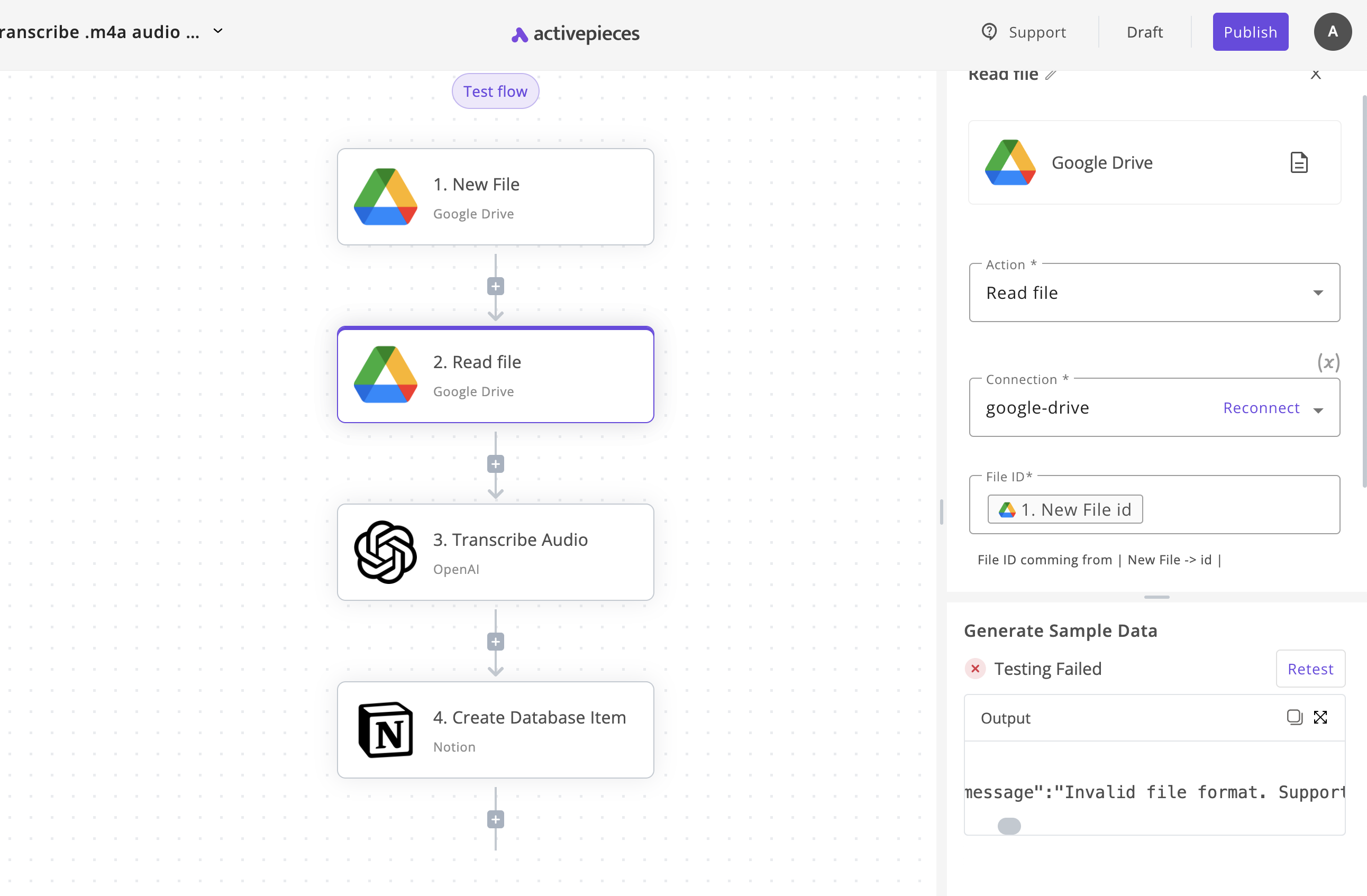Click Google Drive icon on Read file step

point(386,374)
